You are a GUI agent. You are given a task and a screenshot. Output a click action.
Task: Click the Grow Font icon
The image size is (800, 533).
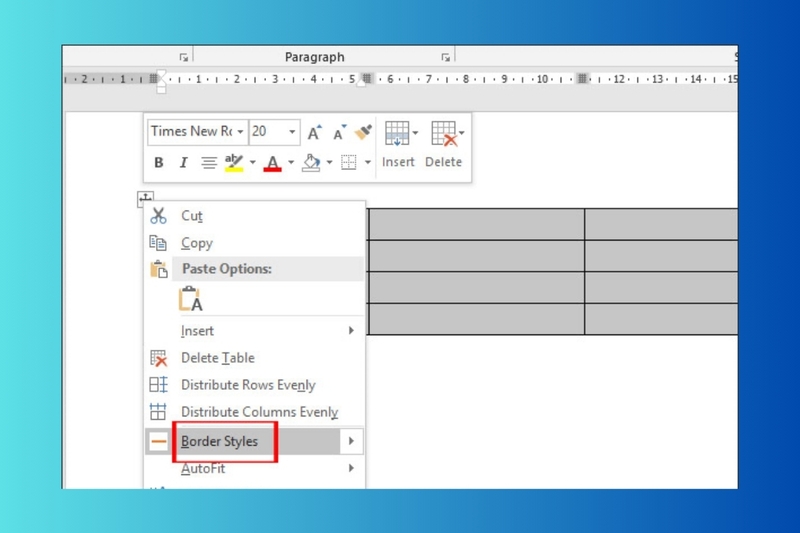coord(314,132)
